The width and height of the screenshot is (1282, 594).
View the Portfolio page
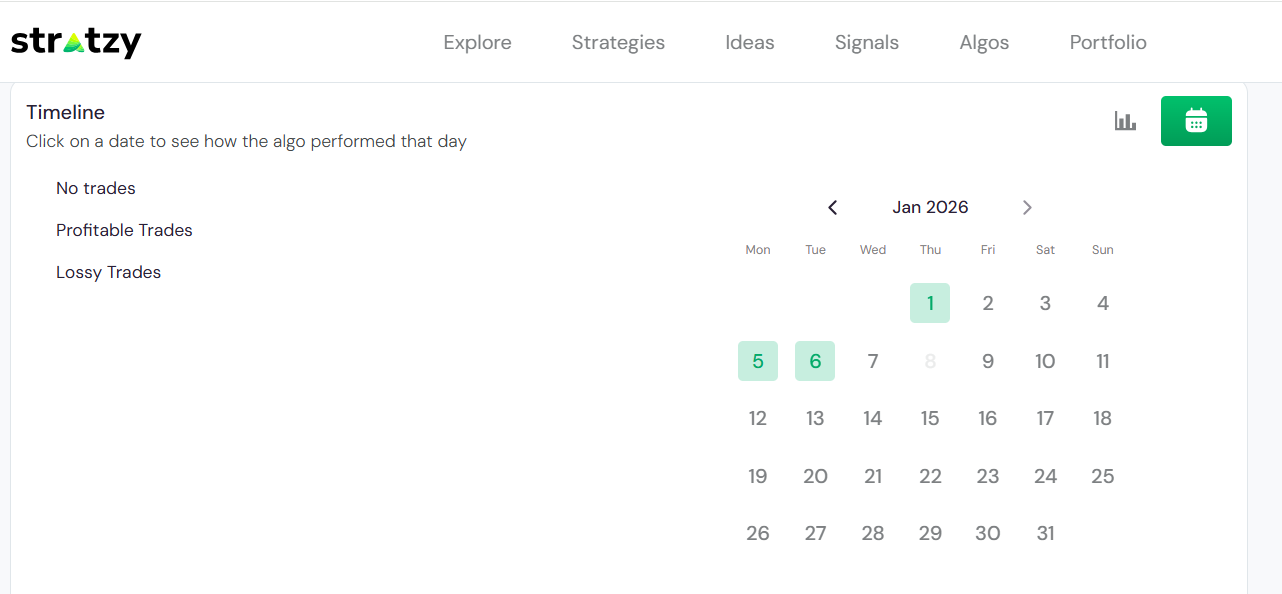1108,42
